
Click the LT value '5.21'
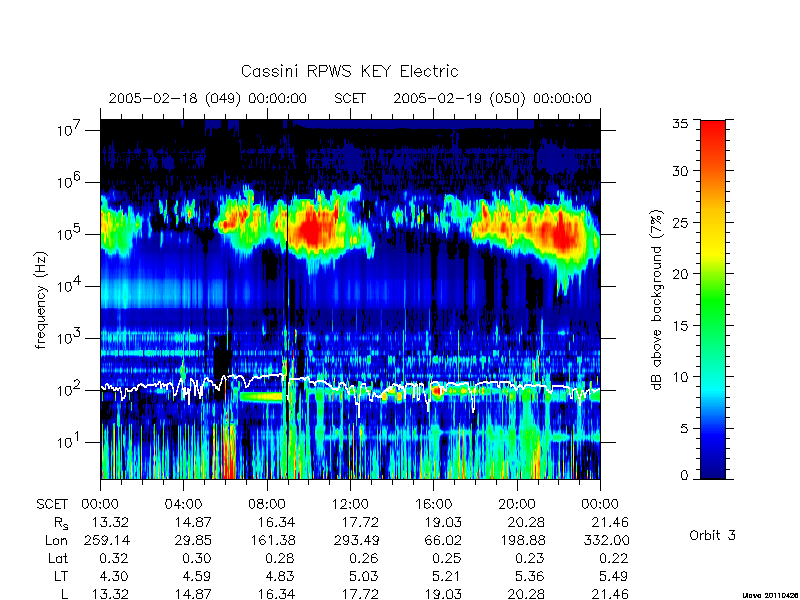pos(446,576)
